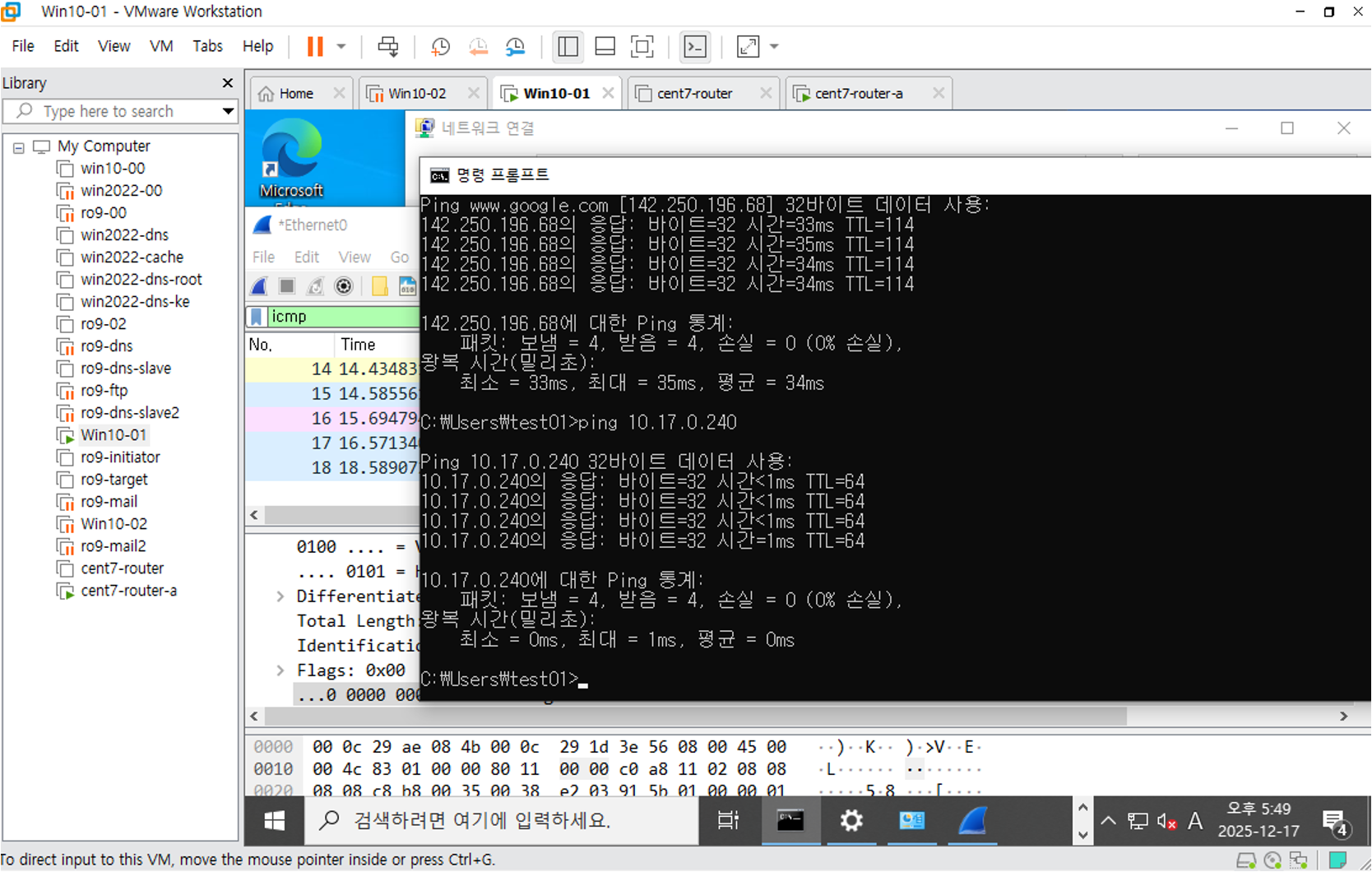Click the taskbar clock showing 오후 5:49
The width and height of the screenshot is (1372, 872).
pyautogui.click(x=1258, y=820)
